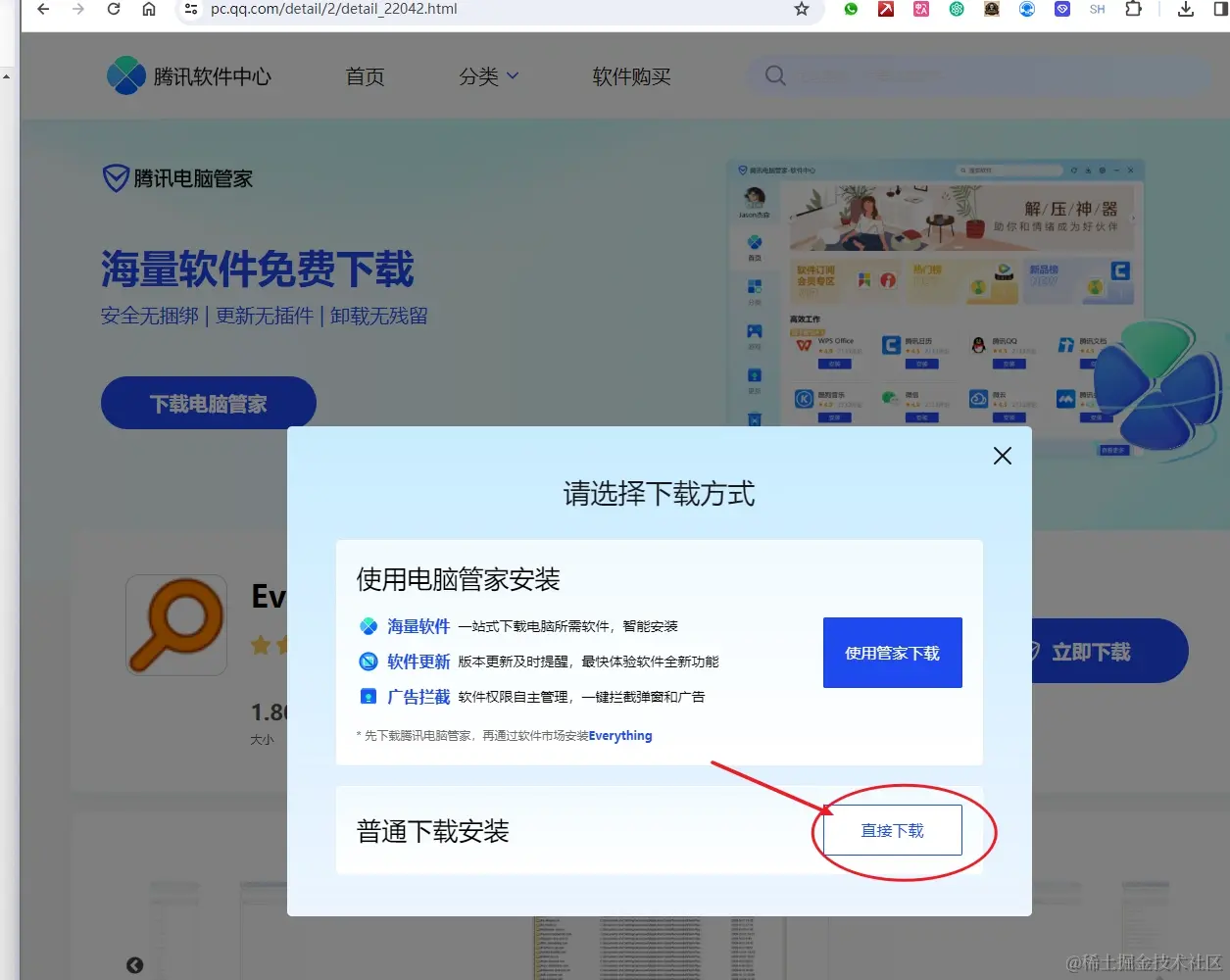The height and width of the screenshot is (980, 1230).
Task: Click the 广告拦截 feature icon
Action: 369,697
